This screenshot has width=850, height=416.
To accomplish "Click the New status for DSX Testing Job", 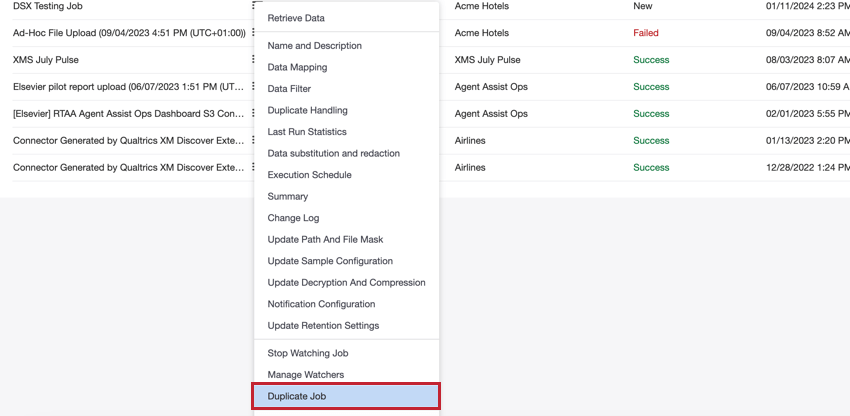I will [643, 6].
